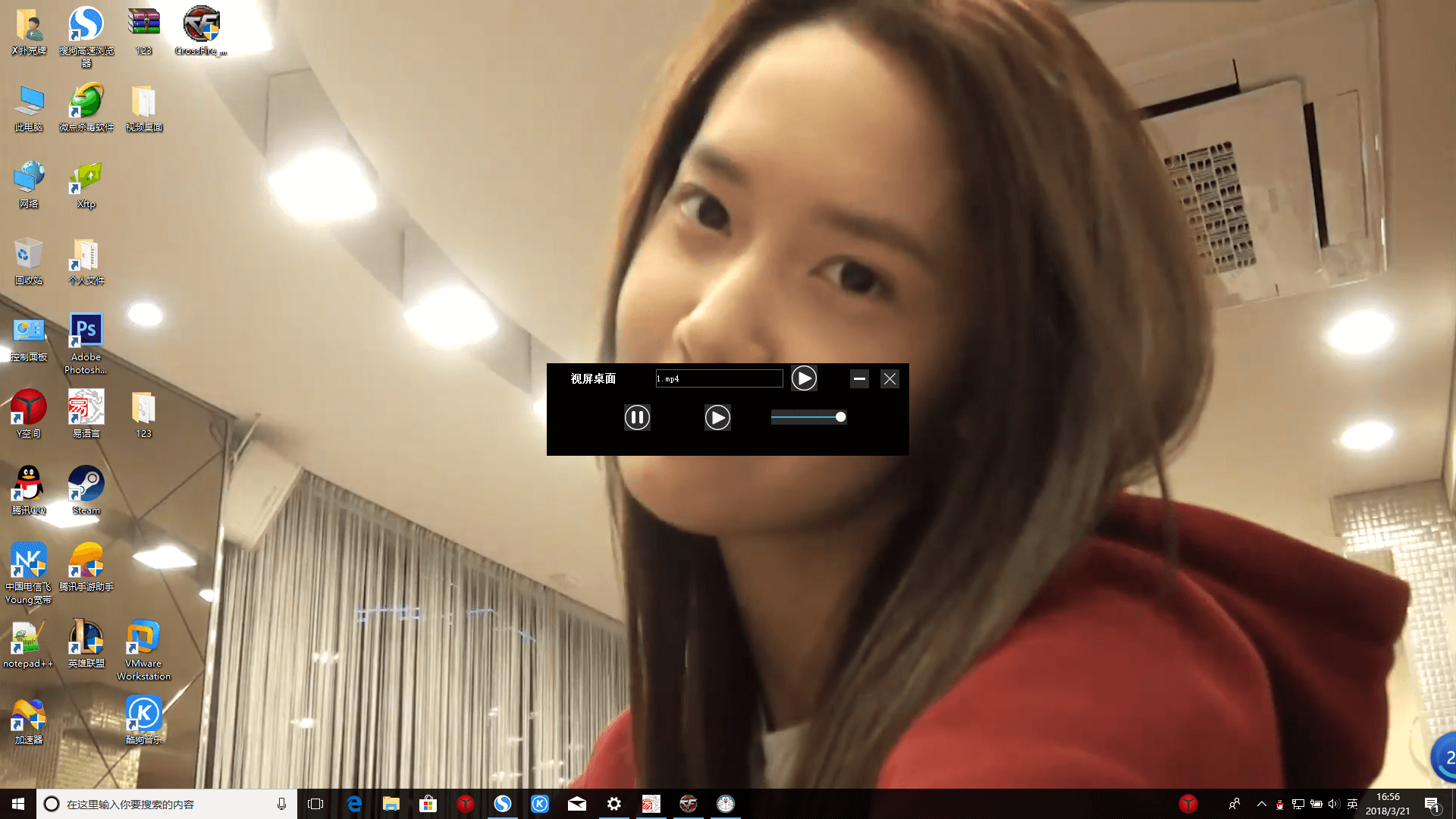The image size is (1456, 819).
Task: Click the Cortana search box
Action: tap(167, 804)
